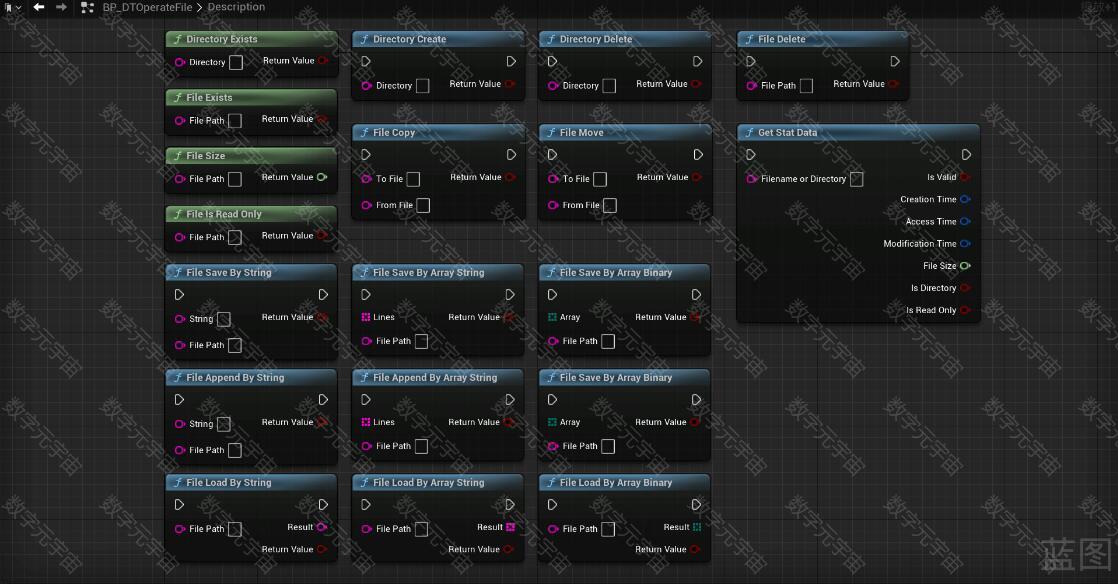Click File Path text box on File Size node
Screen dimensions: 1118x584
coord(235,179)
